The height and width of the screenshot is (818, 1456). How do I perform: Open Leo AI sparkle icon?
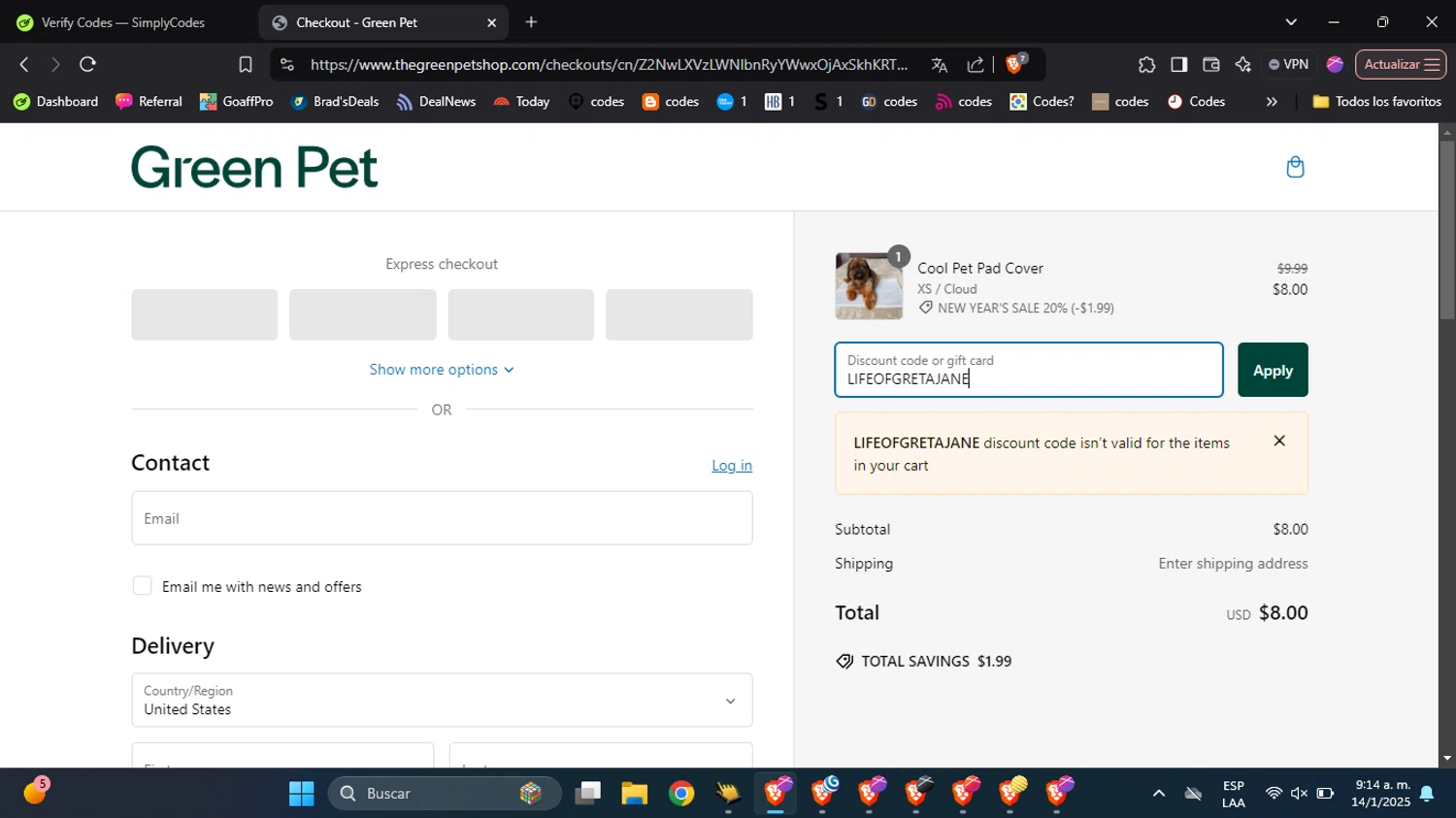click(1242, 64)
